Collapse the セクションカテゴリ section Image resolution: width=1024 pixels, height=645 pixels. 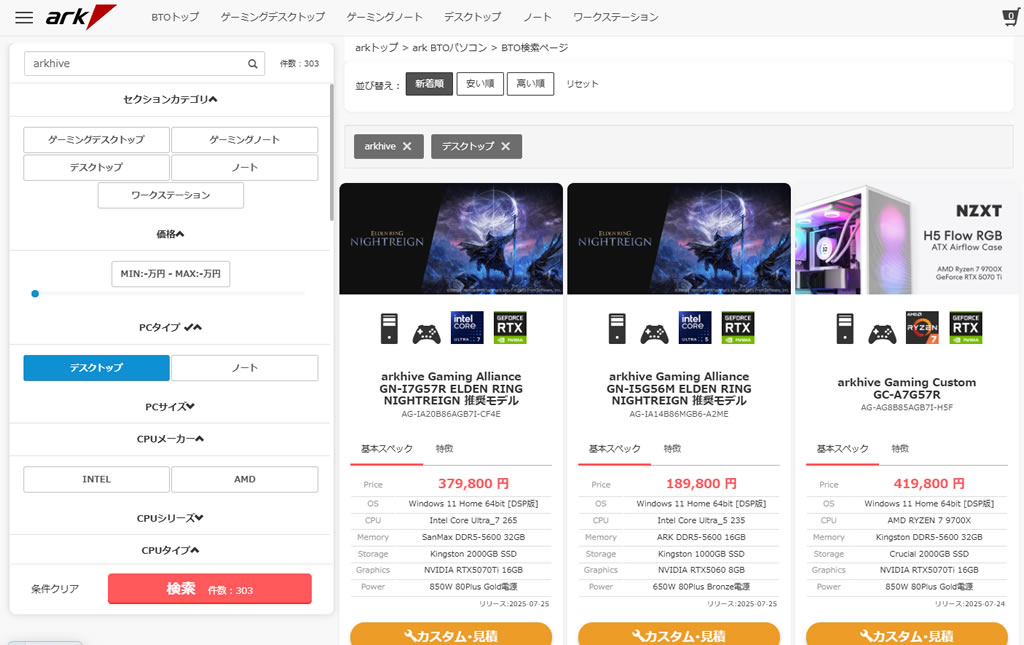pos(170,99)
